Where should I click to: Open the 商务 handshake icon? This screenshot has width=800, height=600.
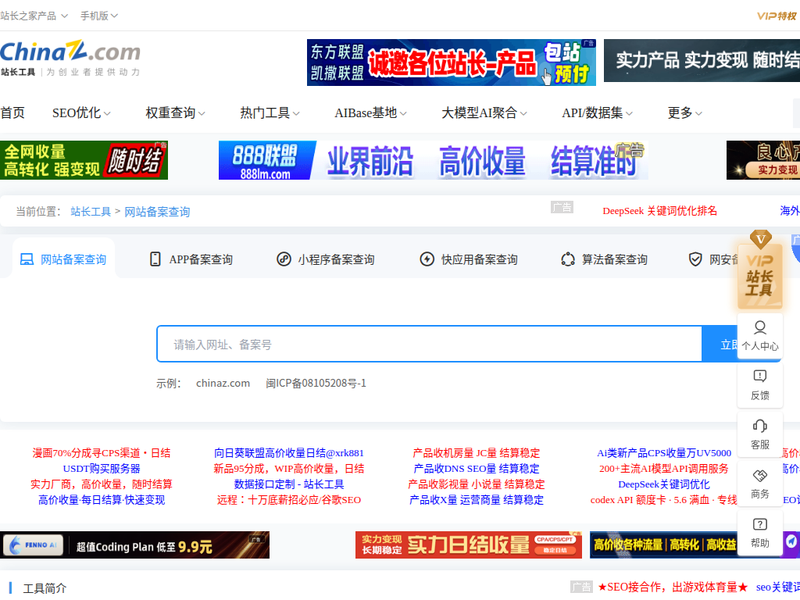(760, 475)
